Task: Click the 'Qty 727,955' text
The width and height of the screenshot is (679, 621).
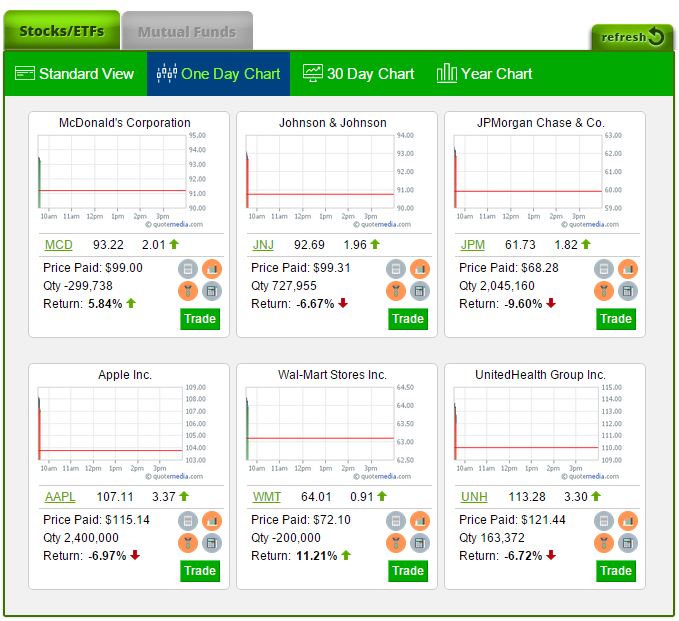Action: pyautogui.click(x=284, y=286)
